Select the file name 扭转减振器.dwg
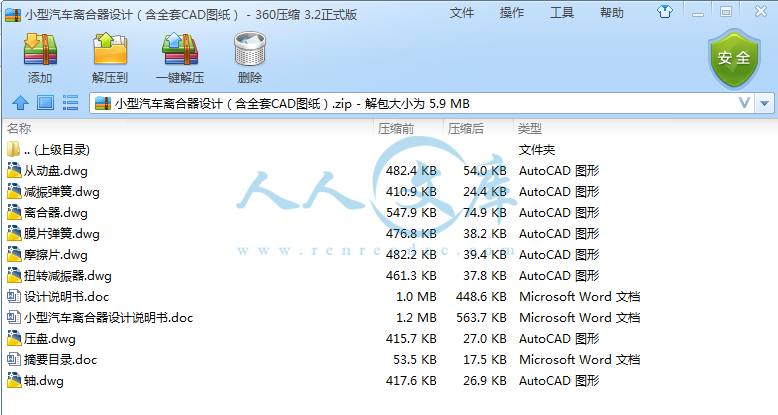The width and height of the screenshot is (778, 415). (67, 276)
